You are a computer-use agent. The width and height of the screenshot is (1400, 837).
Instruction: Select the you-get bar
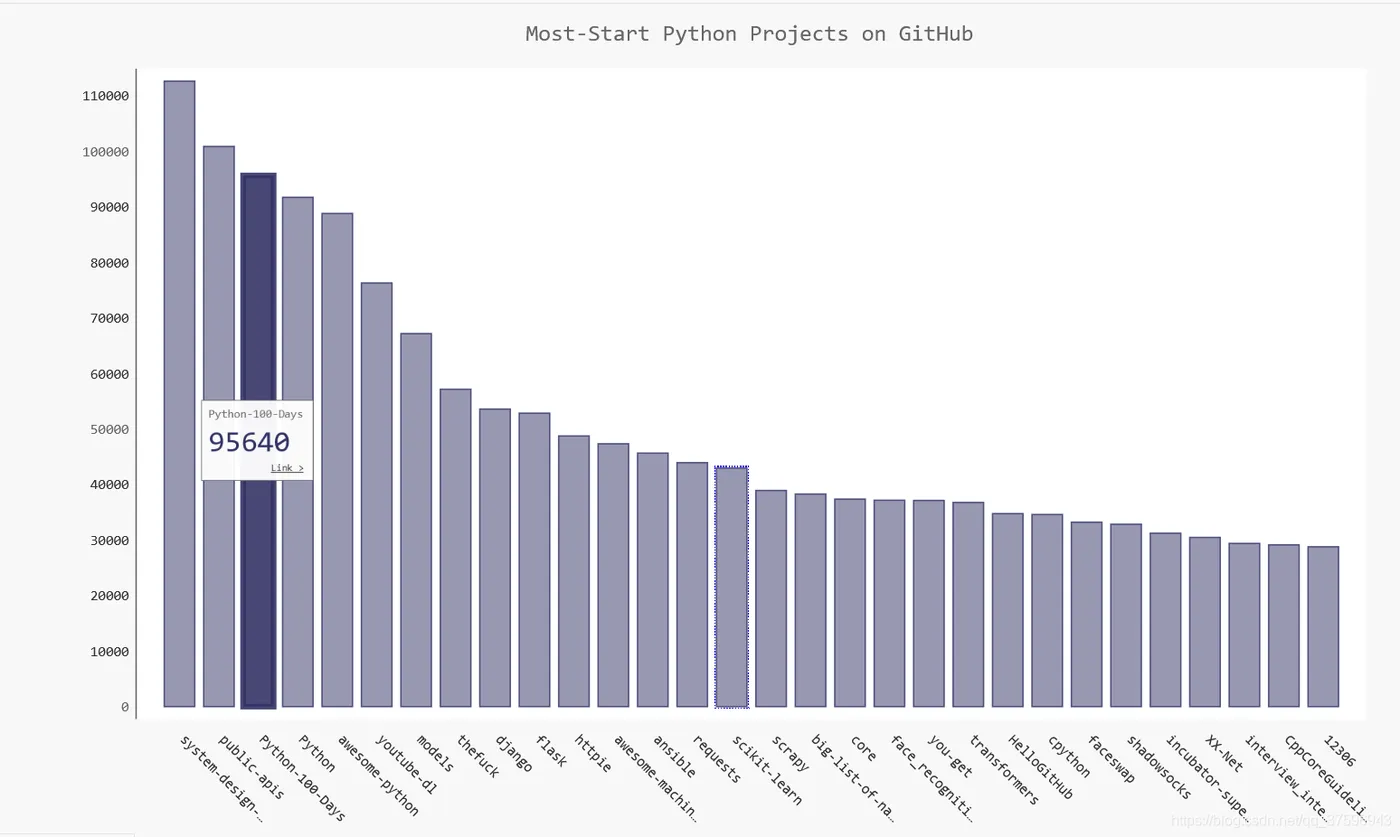coord(929,604)
